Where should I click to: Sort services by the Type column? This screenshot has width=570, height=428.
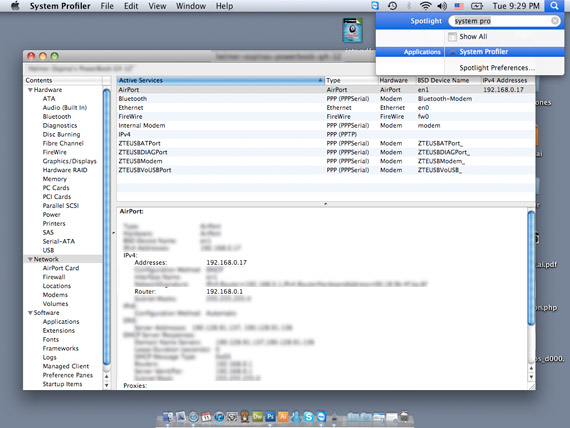click(x=351, y=80)
